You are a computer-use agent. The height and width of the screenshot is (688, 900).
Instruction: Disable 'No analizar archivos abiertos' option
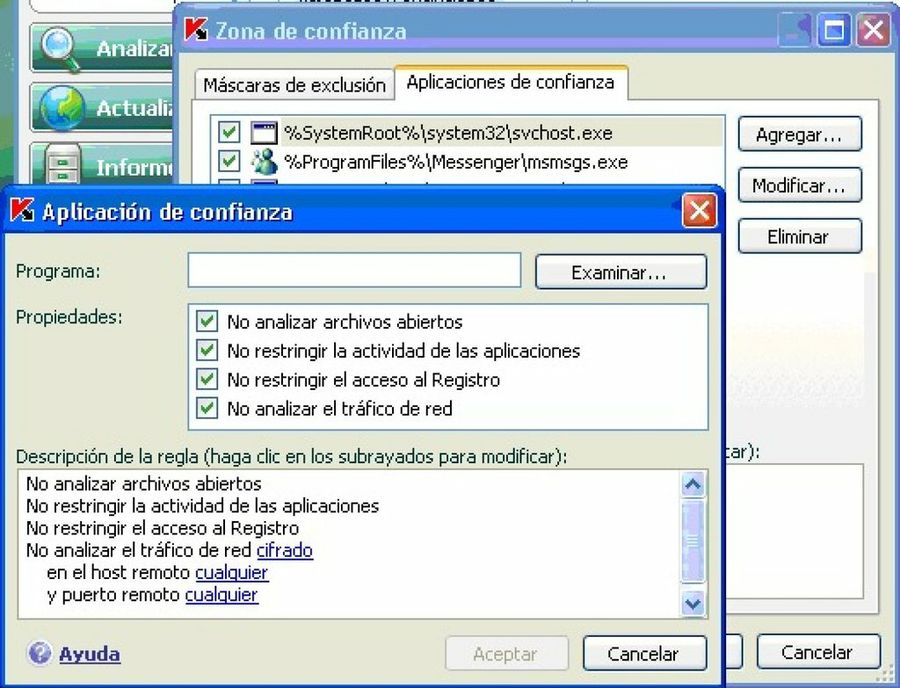pyautogui.click(x=206, y=321)
